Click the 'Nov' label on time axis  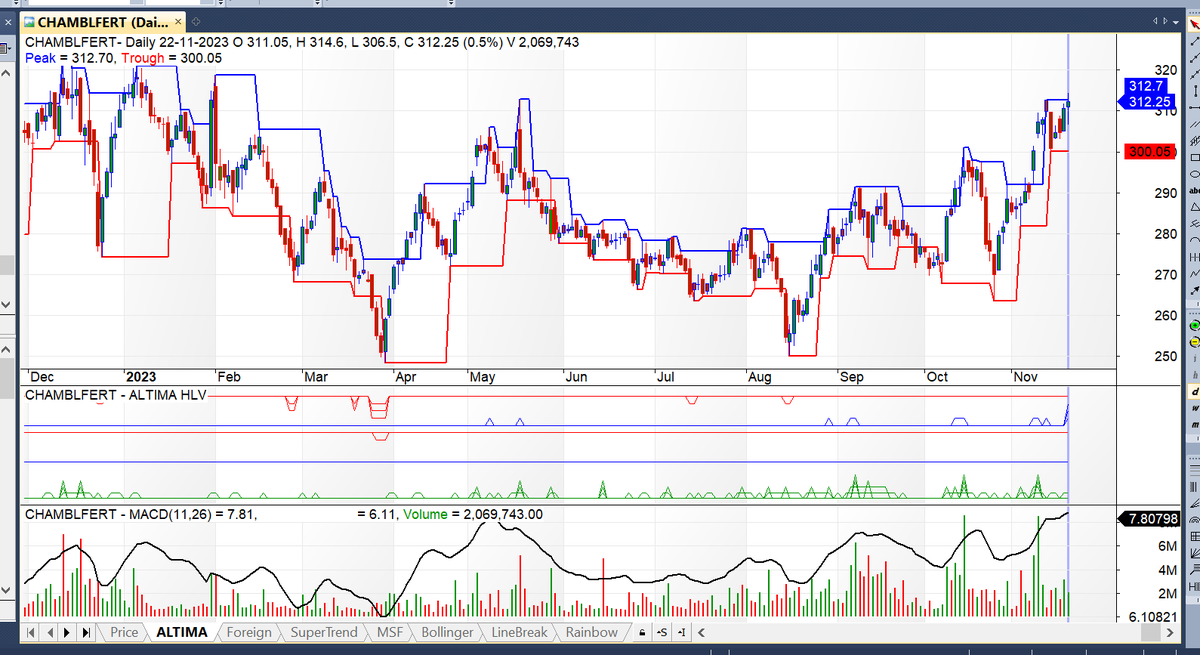(x=1026, y=377)
